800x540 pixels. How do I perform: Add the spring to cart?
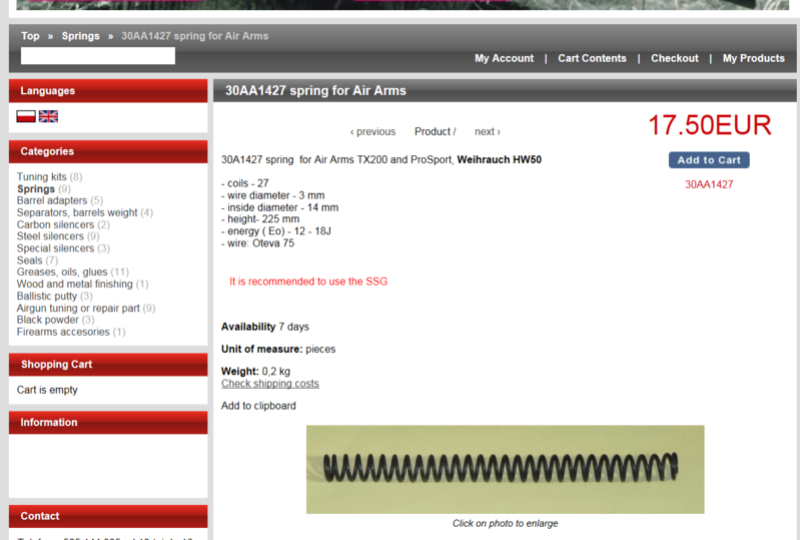709,160
